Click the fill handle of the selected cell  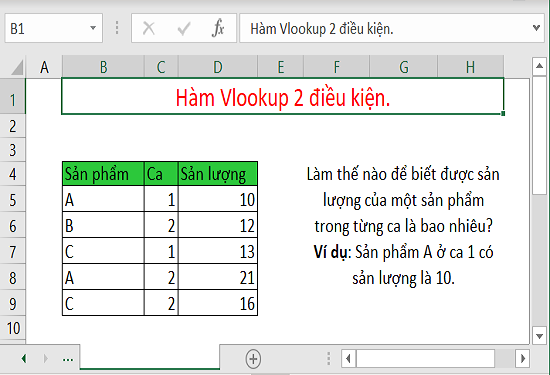point(503,114)
